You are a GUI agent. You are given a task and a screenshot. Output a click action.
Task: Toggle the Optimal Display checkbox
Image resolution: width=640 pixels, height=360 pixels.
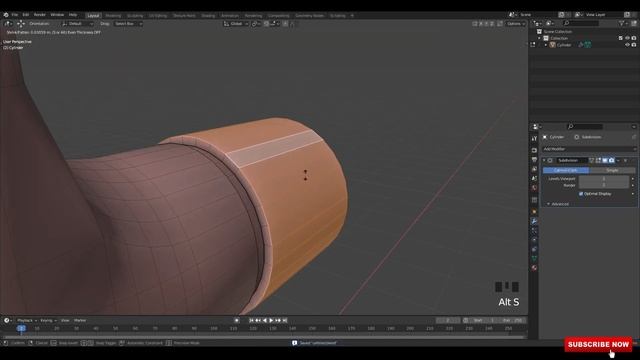click(x=581, y=194)
